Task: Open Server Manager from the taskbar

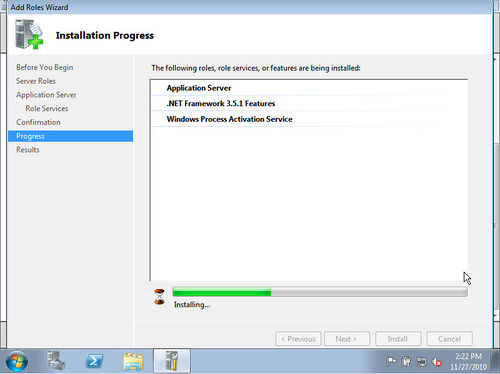Action: point(56,361)
